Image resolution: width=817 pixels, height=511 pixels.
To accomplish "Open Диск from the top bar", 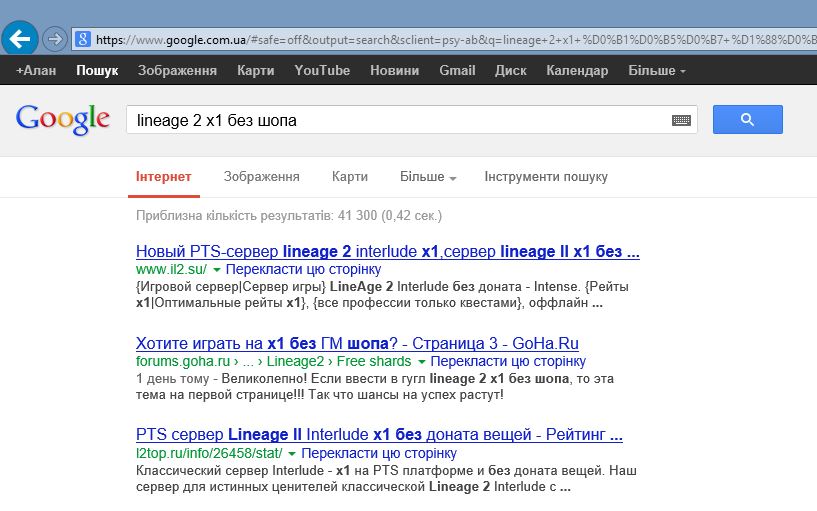I will pos(511,70).
